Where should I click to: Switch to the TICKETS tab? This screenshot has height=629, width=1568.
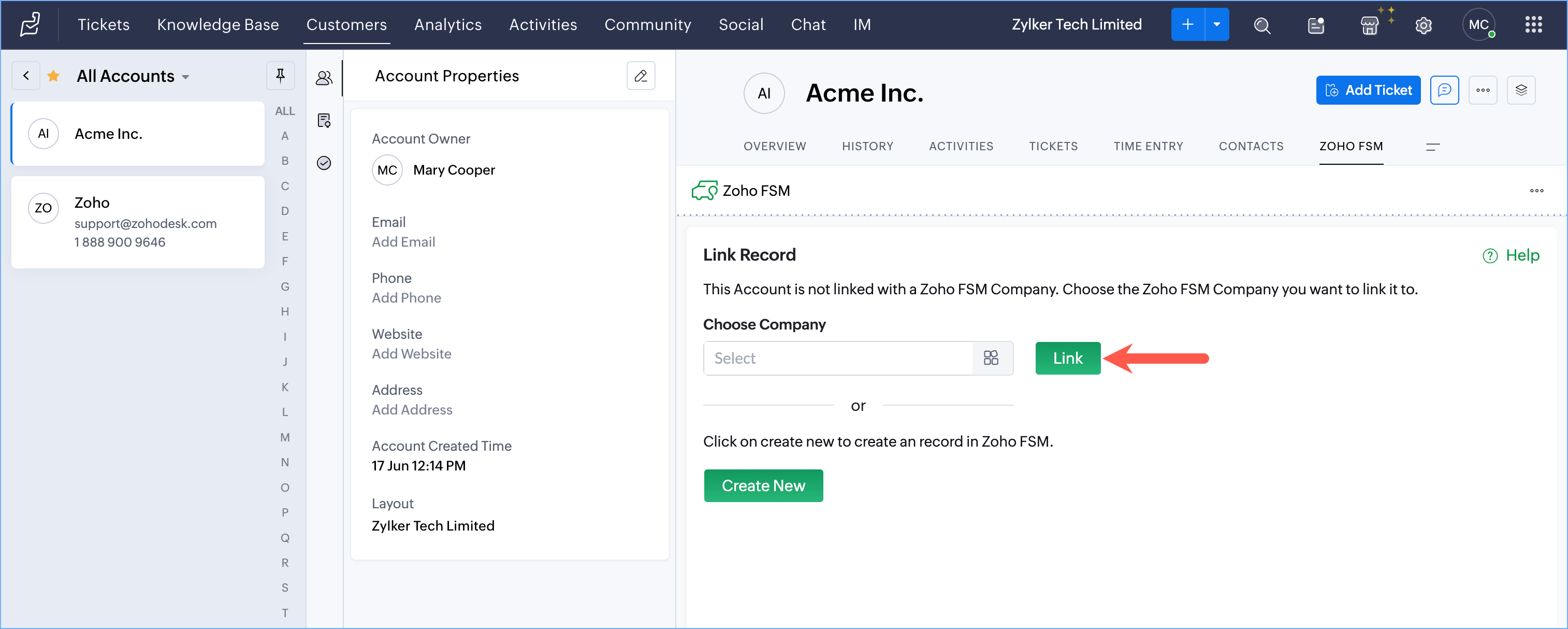click(x=1053, y=146)
